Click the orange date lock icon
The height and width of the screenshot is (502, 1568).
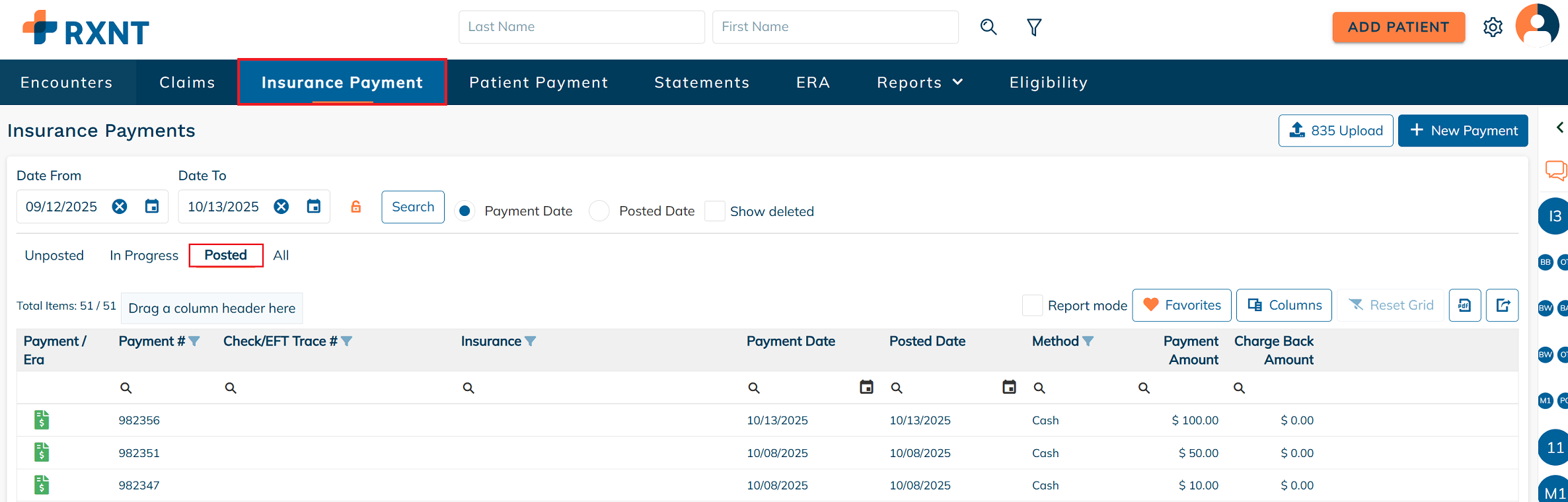click(355, 207)
